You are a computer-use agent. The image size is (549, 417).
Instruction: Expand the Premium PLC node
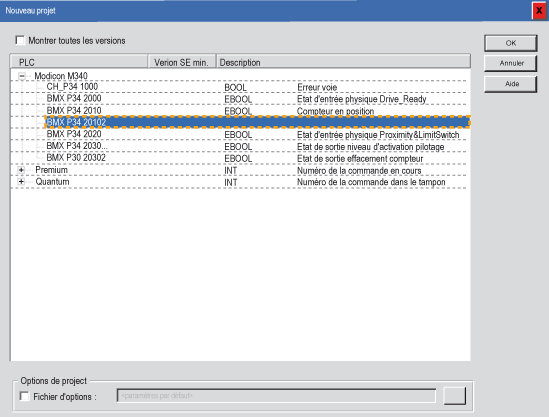point(21,170)
